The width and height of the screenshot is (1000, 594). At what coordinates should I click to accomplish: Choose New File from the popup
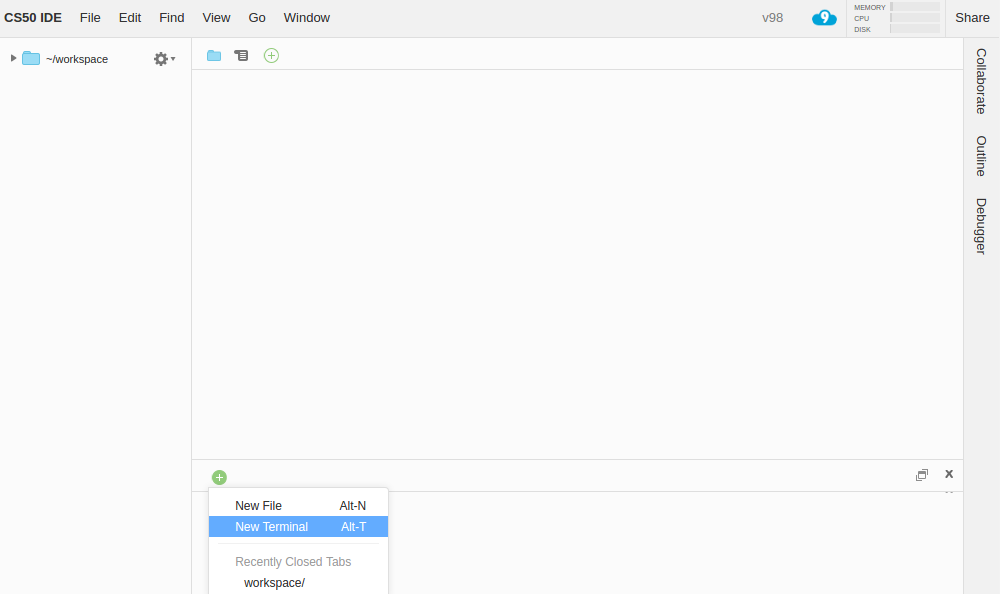coord(298,505)
